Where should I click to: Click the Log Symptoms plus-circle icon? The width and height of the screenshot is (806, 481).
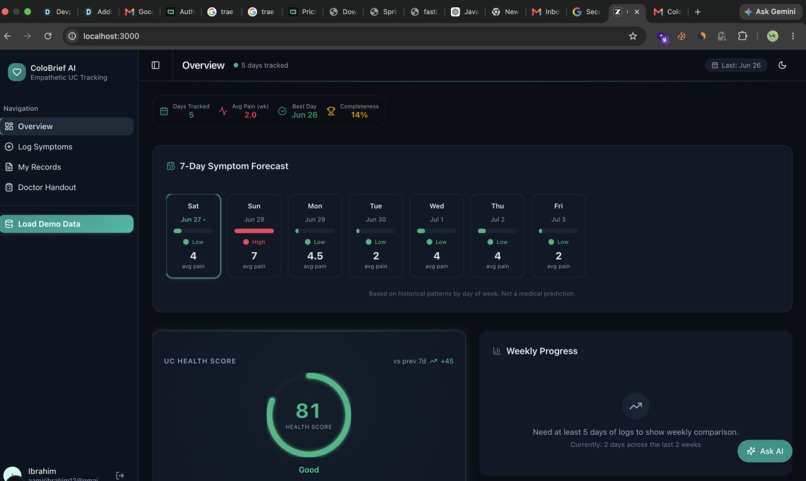click(9, 147)
